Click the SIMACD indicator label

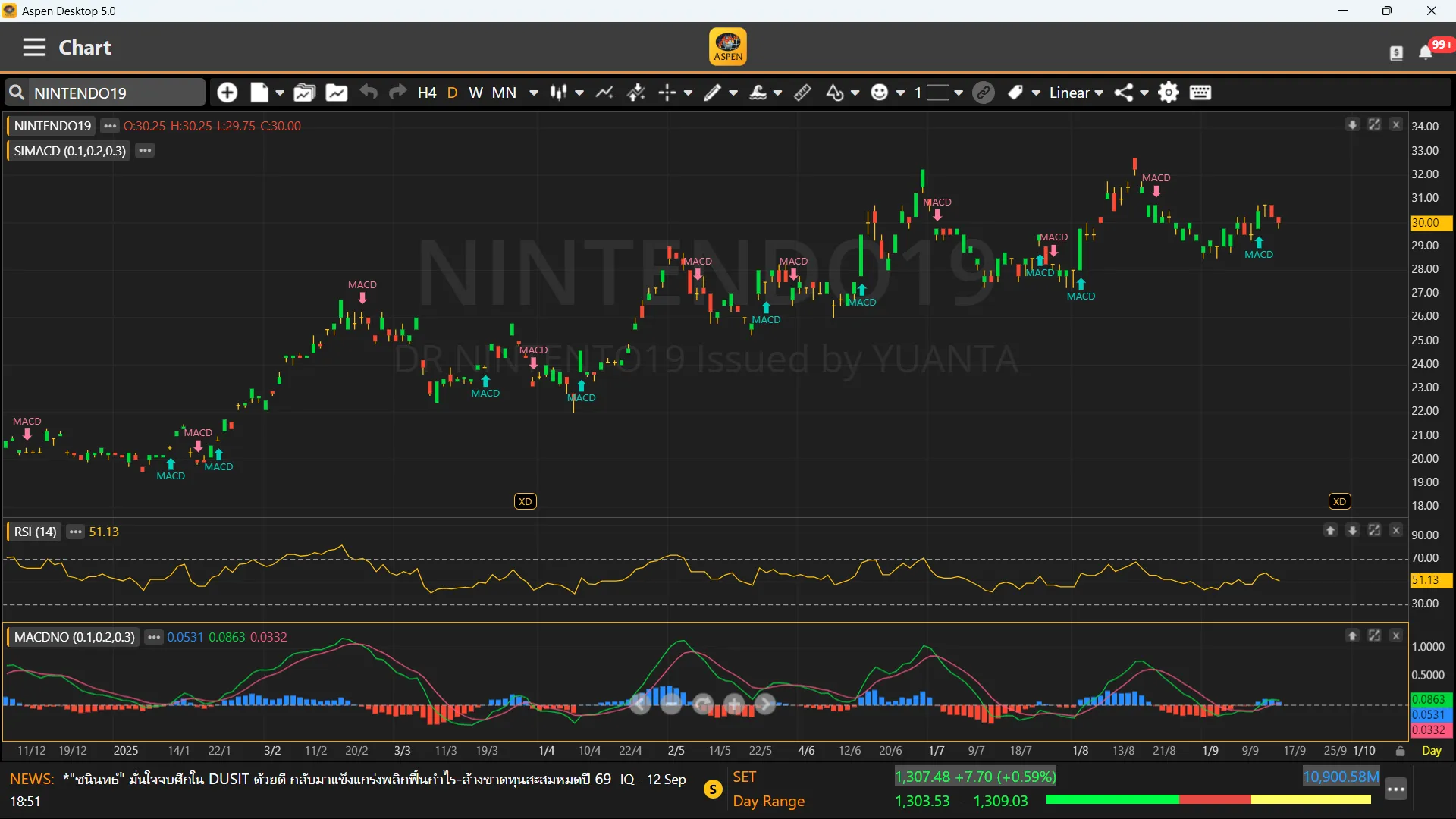tap(70, 151)
